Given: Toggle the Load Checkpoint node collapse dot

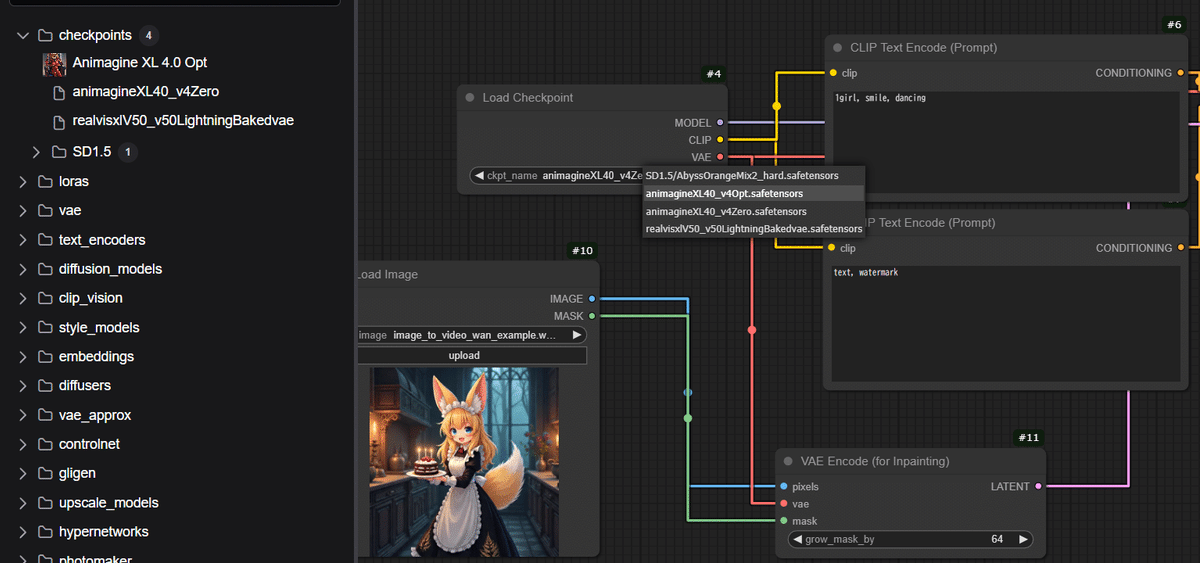Looking at the screenshot, I should (470, 98).
